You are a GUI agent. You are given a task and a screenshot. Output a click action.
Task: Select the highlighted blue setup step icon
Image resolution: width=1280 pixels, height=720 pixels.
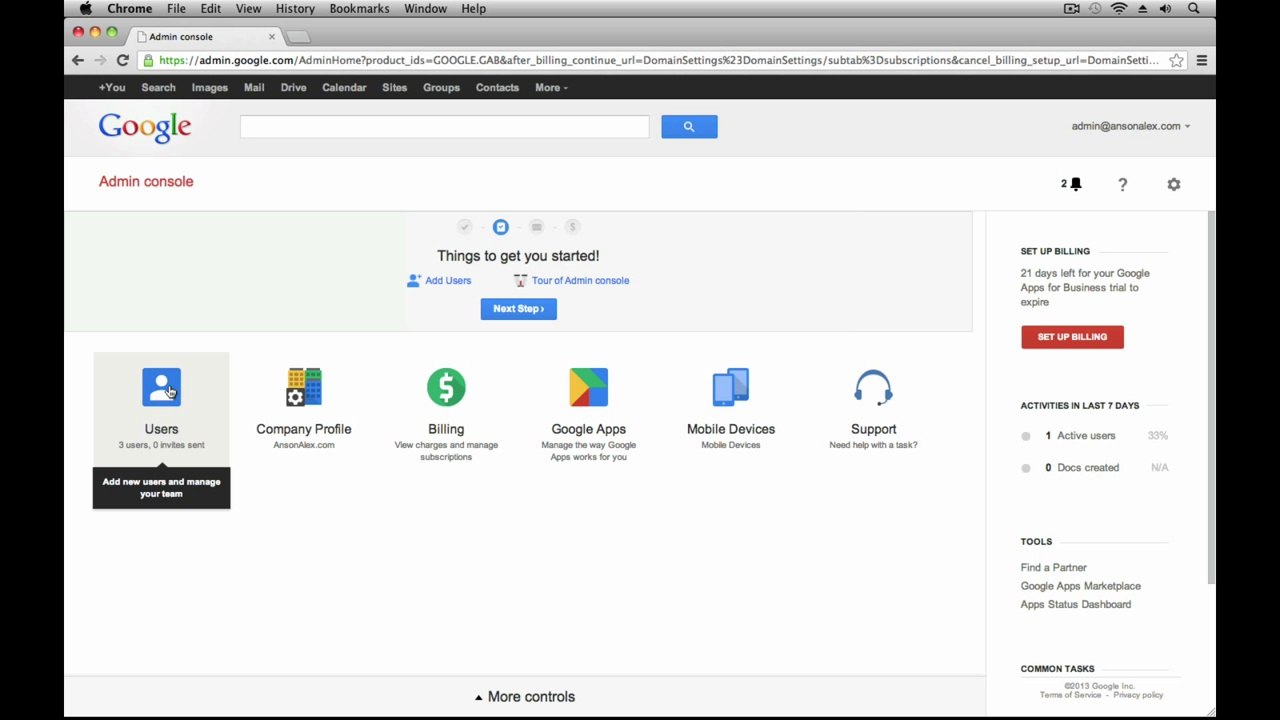(x=501, y=227)
